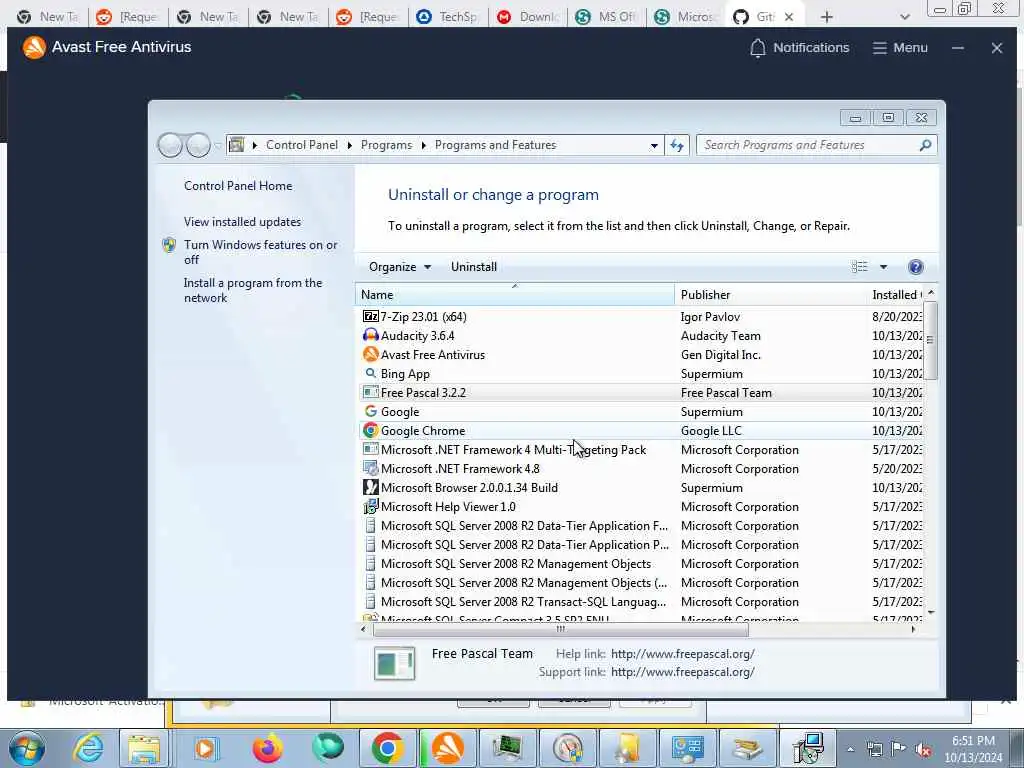1024x768 pixels.
Task: Open the recent pages dropdown arrow
Action: tap(218, 145)
